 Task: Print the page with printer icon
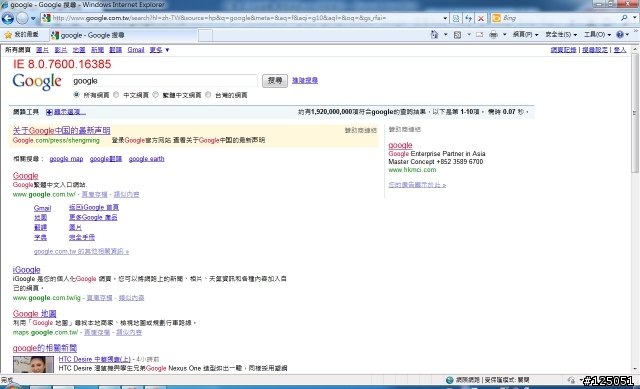click(493, 35)
